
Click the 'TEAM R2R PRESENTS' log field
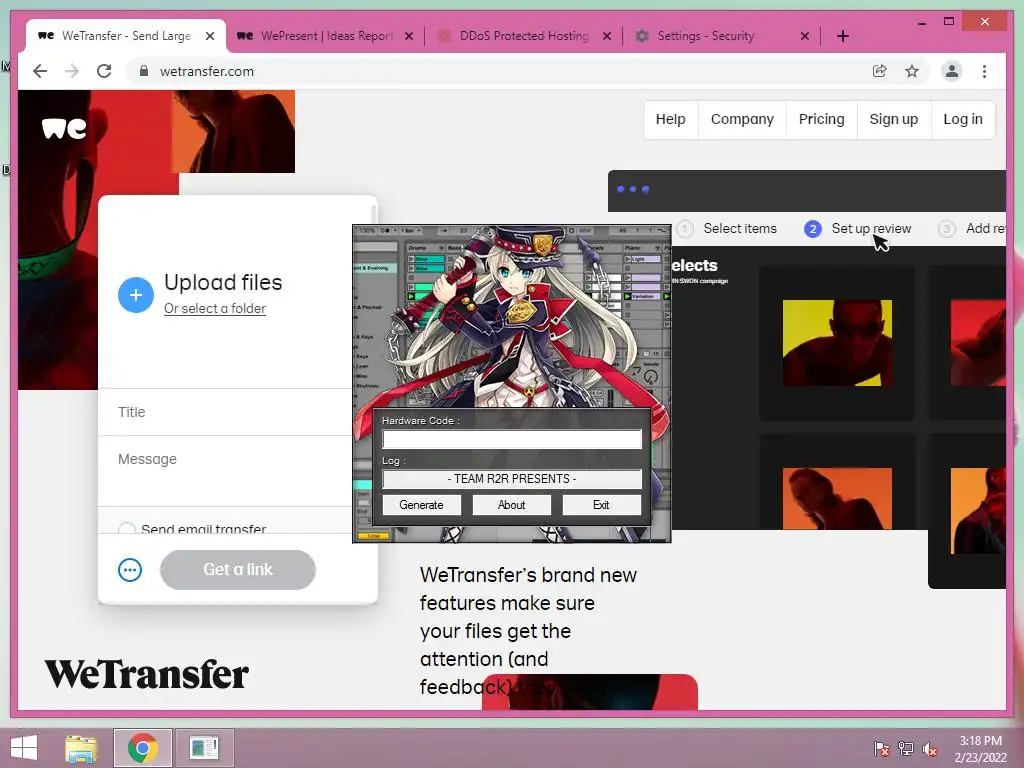(512, 479)
